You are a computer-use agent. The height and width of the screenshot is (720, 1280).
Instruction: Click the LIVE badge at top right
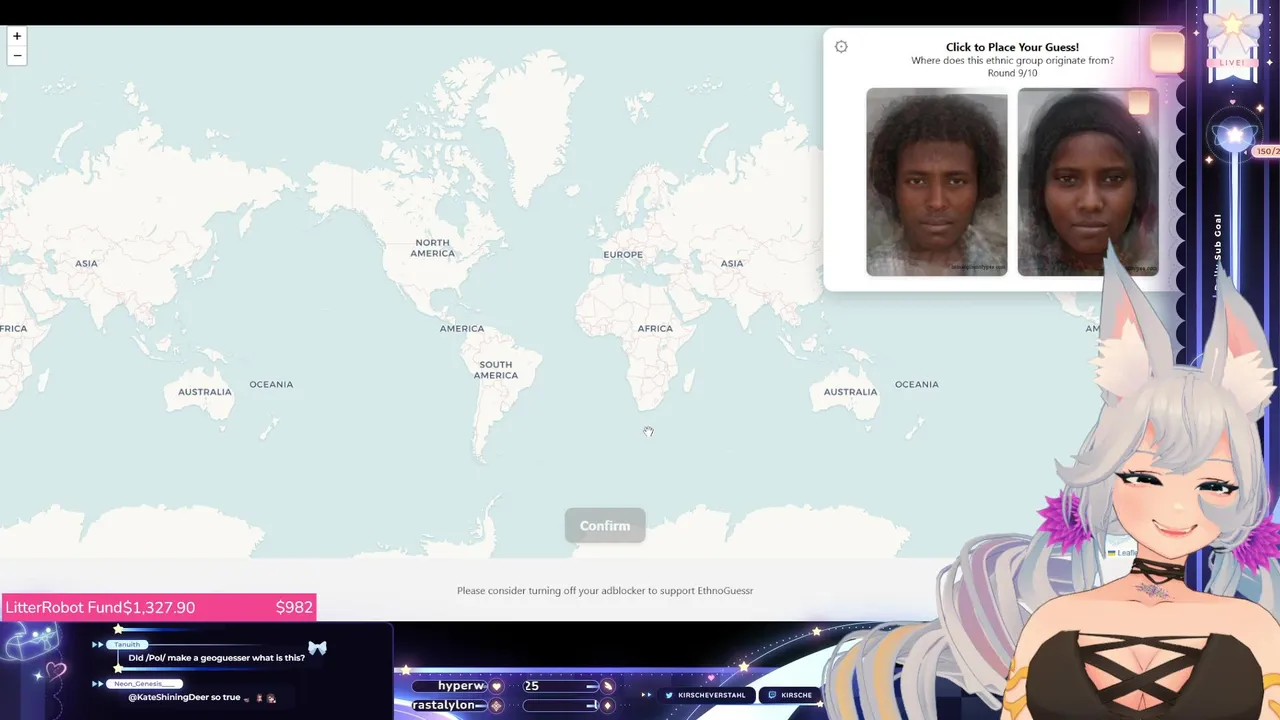tap(1232, 62)
